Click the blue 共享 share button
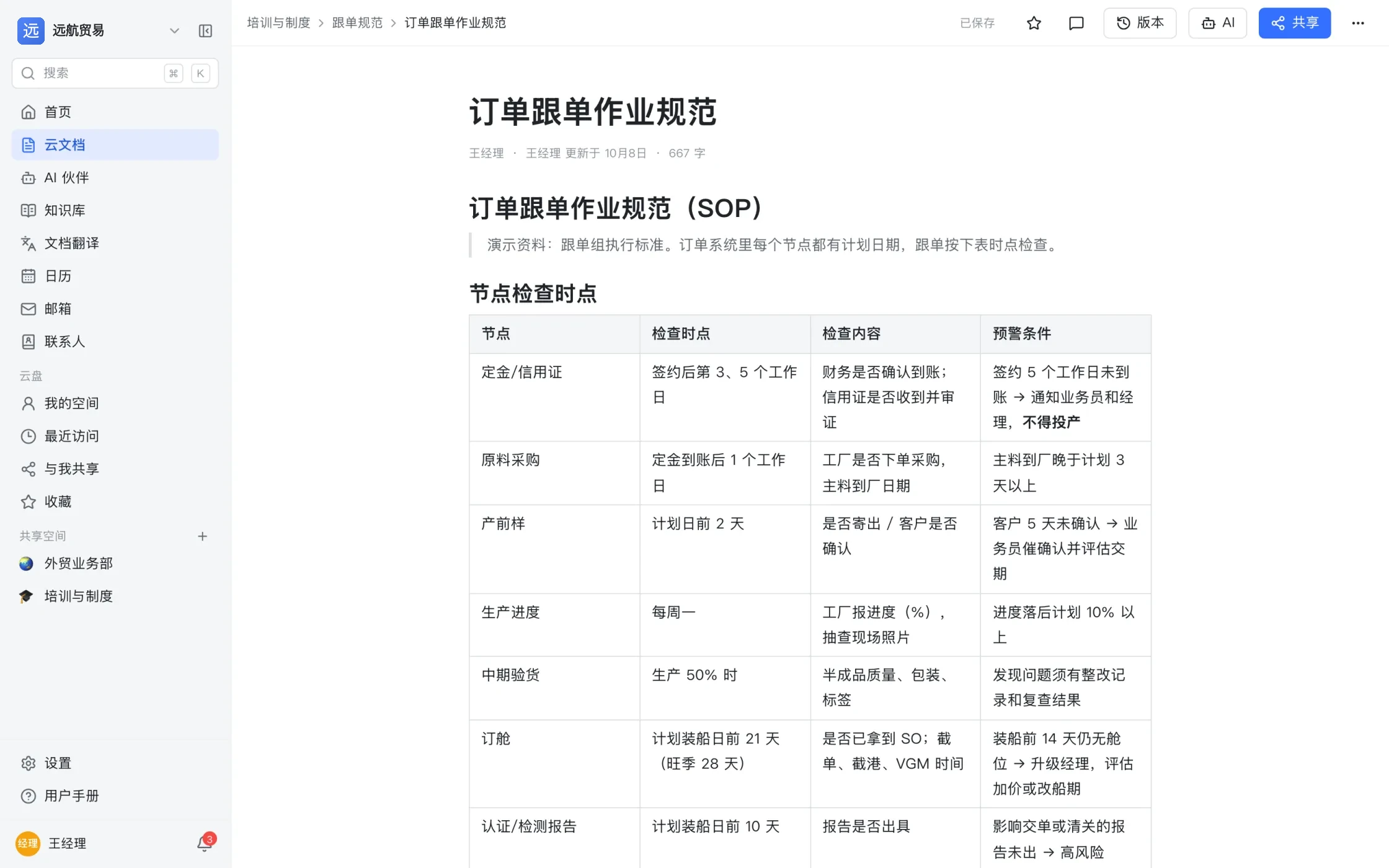 pos(1295,23)
